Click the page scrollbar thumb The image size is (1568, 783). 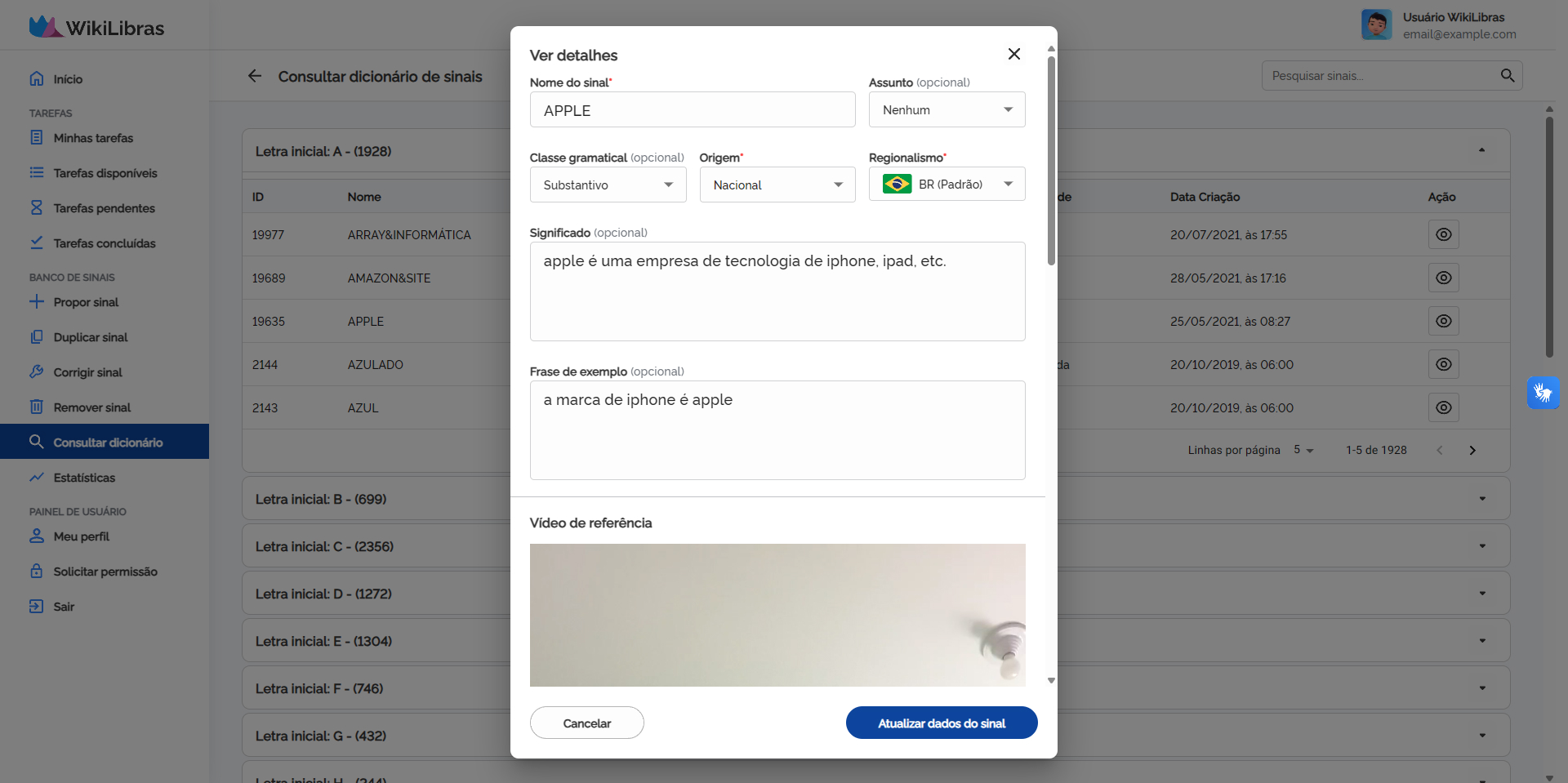tap(1549, 237)
